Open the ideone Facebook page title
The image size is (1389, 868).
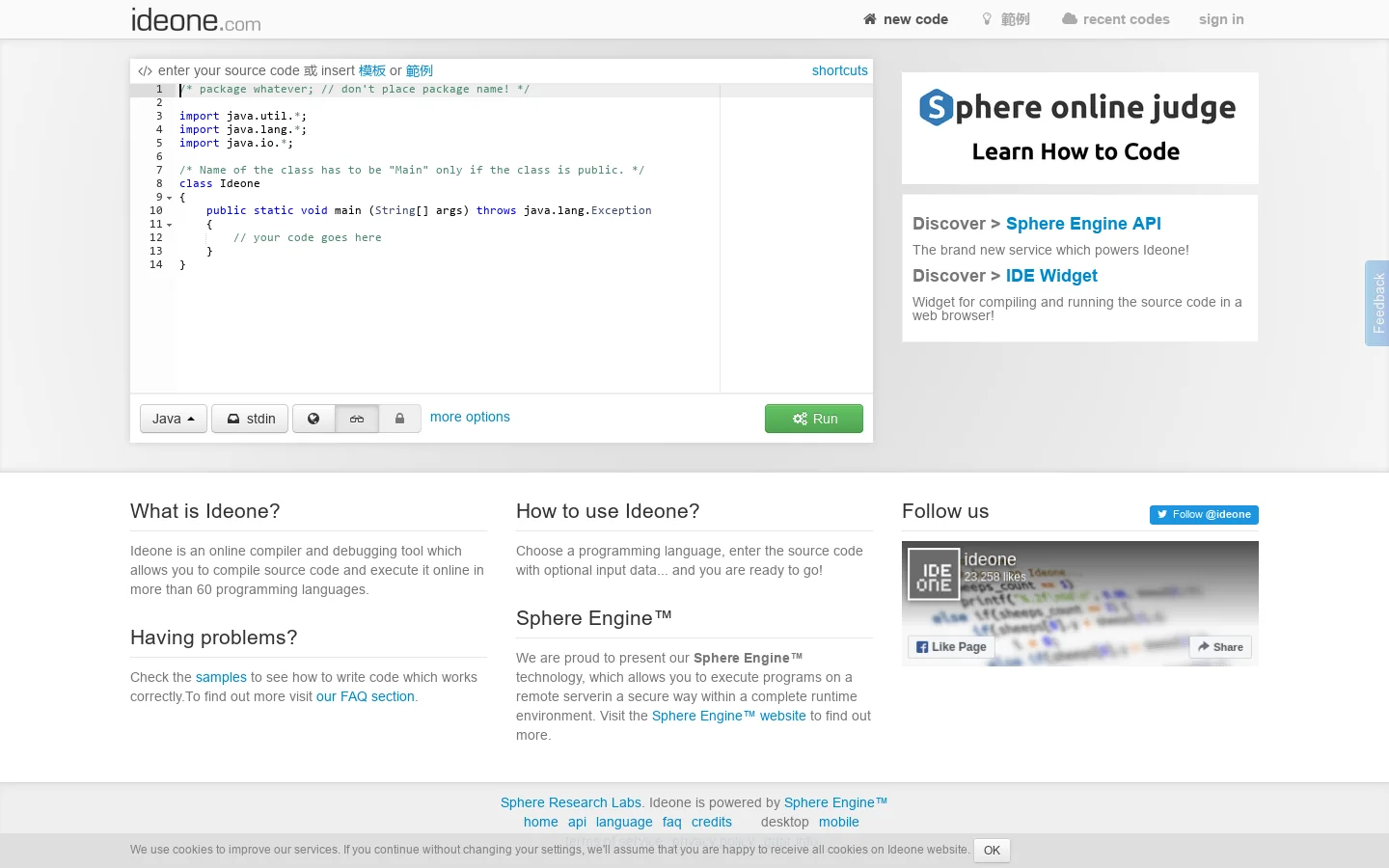[990, 559]
